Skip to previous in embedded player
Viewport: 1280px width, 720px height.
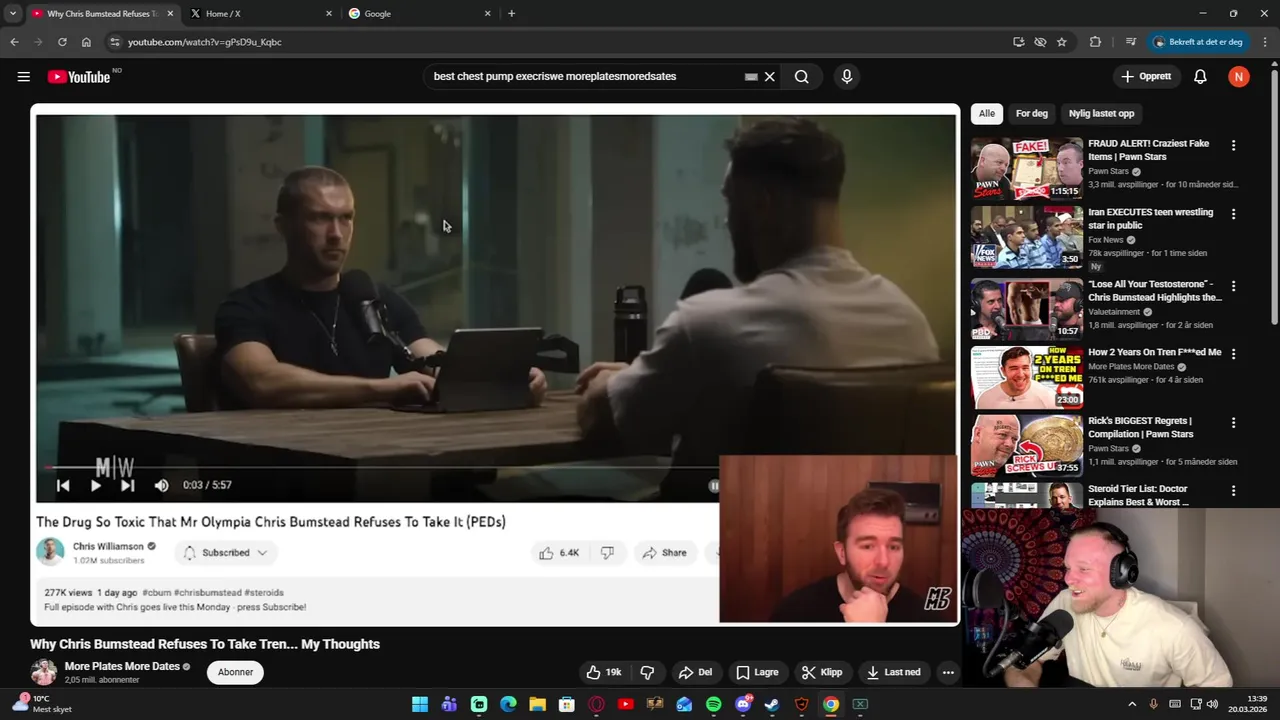tap(63, 485)
